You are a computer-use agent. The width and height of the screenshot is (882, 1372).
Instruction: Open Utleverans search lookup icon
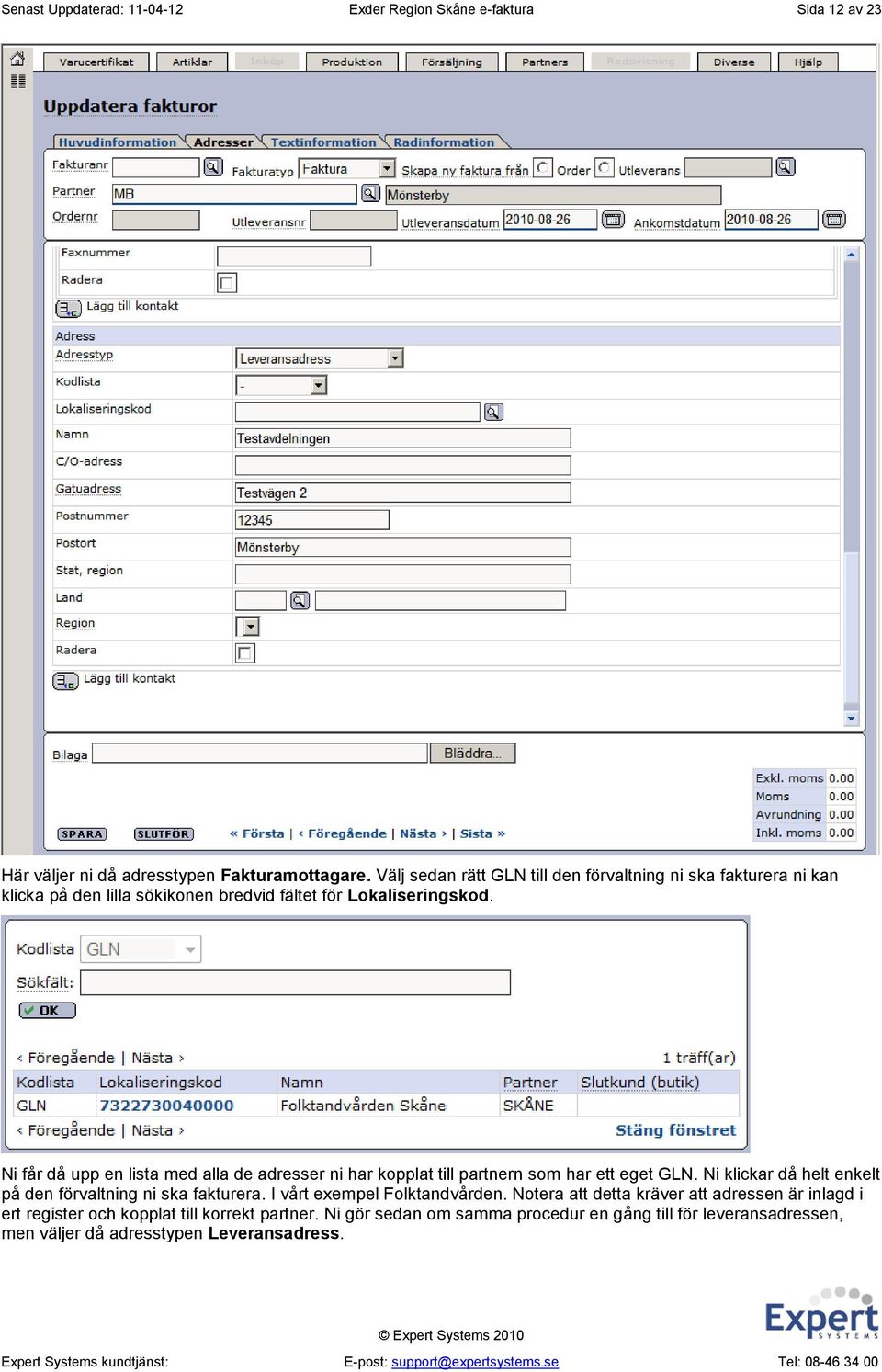[x=786, y=167]
